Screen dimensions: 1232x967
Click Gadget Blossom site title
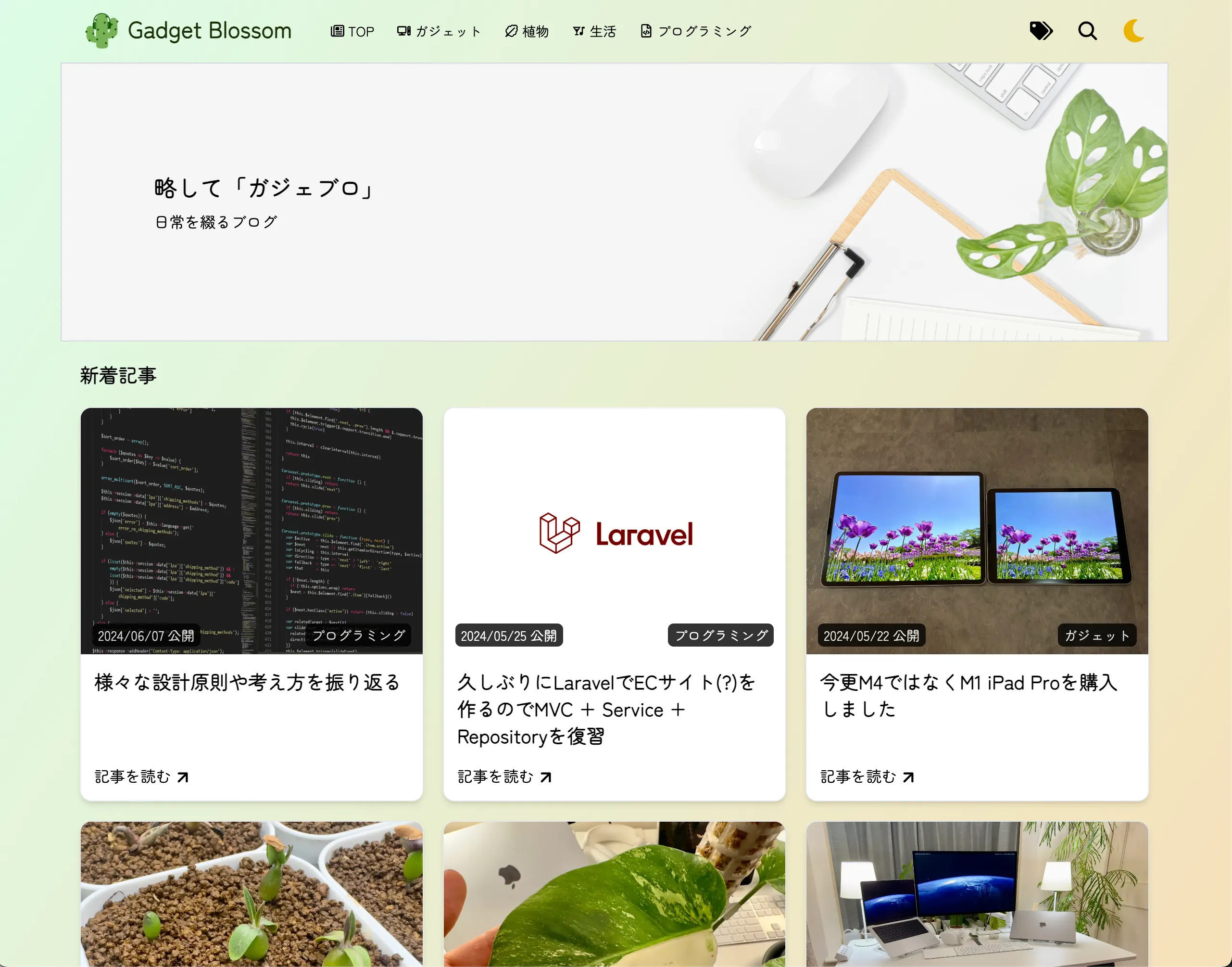click(x=209, y=31)
